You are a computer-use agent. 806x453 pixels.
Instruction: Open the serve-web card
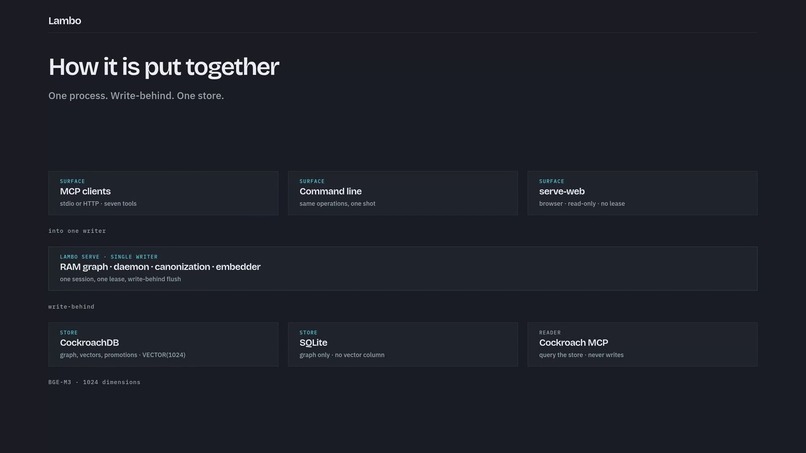[643, 193]
